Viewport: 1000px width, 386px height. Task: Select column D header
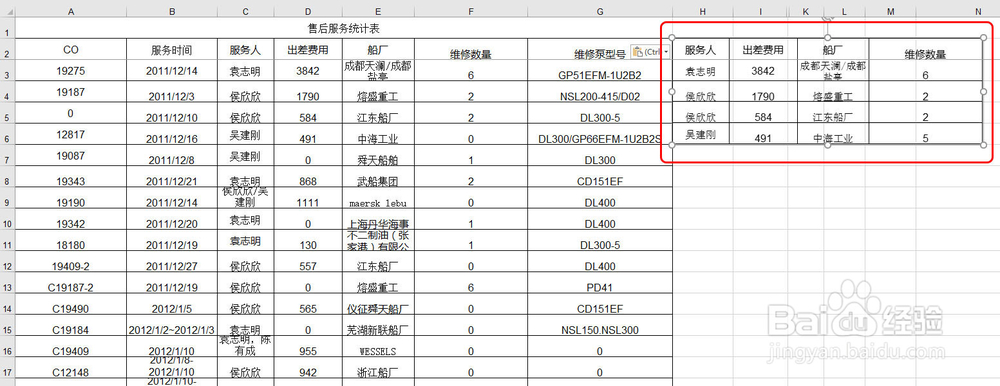pyautogui.click(x=308, y=11)
